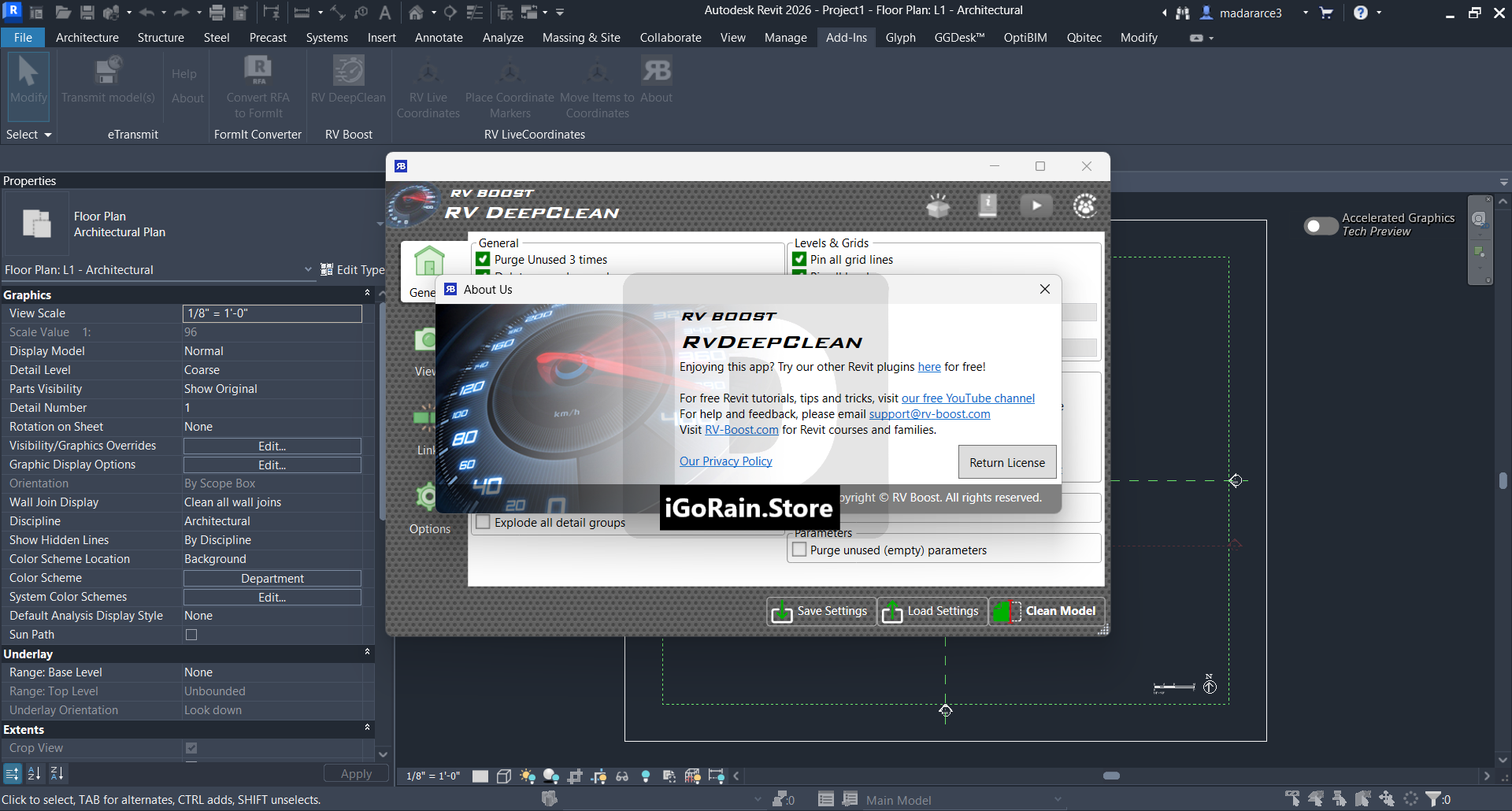
Task: Uncheck Purge Unused 3 times checkbox
Action: click(484, 259)
